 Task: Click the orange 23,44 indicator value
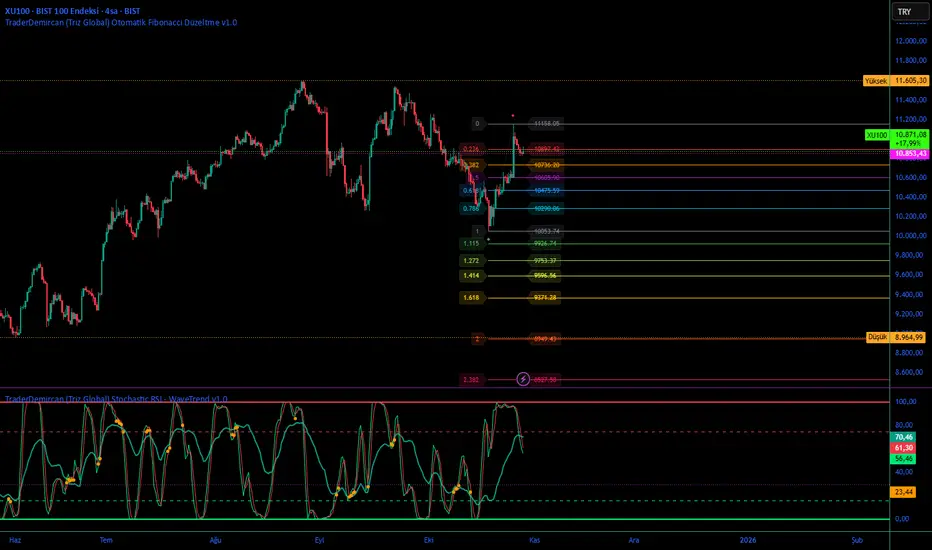903,492
